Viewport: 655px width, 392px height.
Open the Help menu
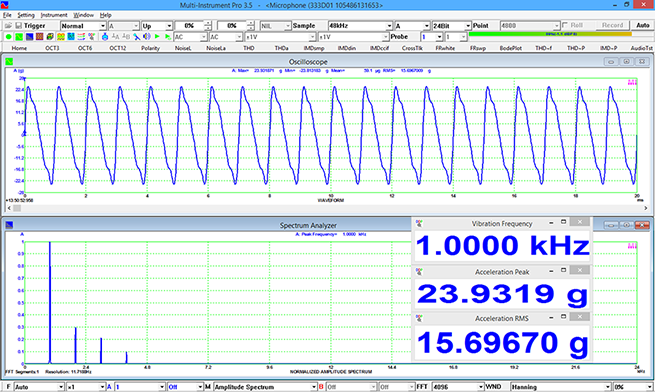pos(105,15)
